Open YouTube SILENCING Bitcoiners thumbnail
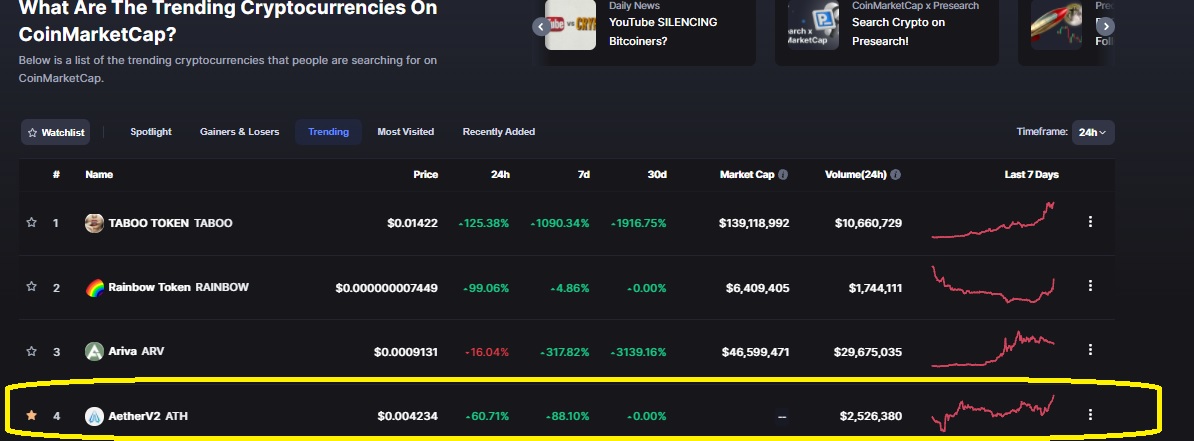The image size is (1194, 441). (x=570, y=25)
